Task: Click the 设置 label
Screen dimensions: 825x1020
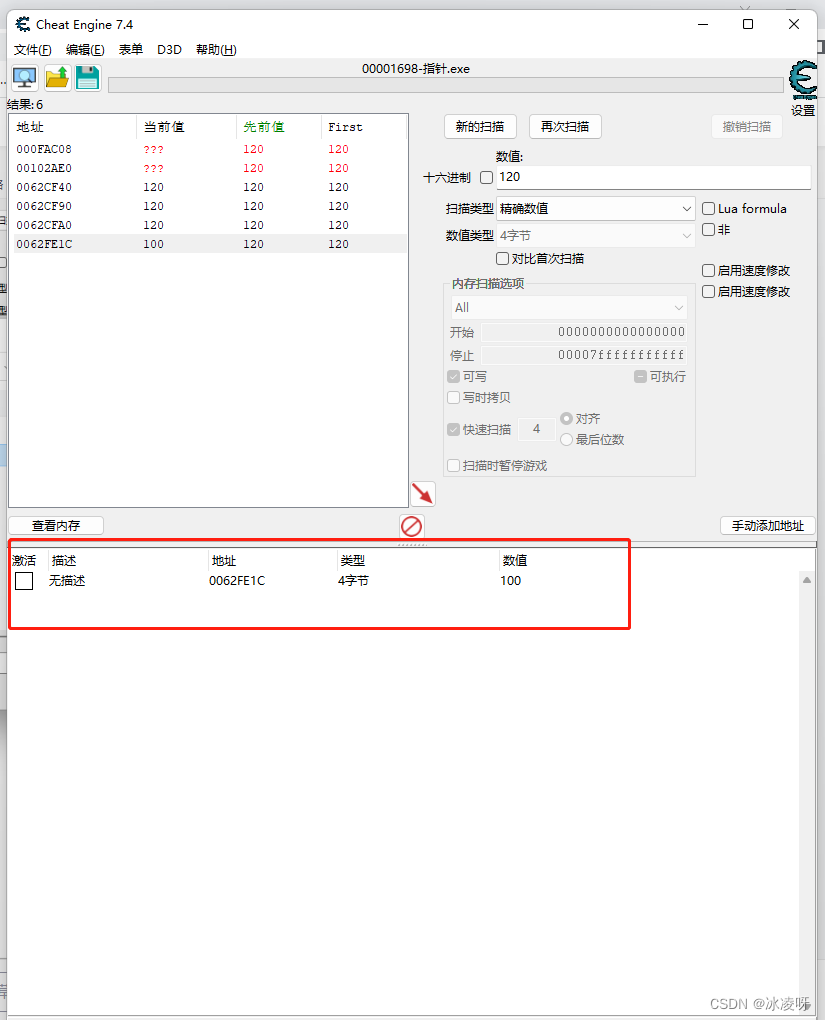Action: [x=803, y=111]
